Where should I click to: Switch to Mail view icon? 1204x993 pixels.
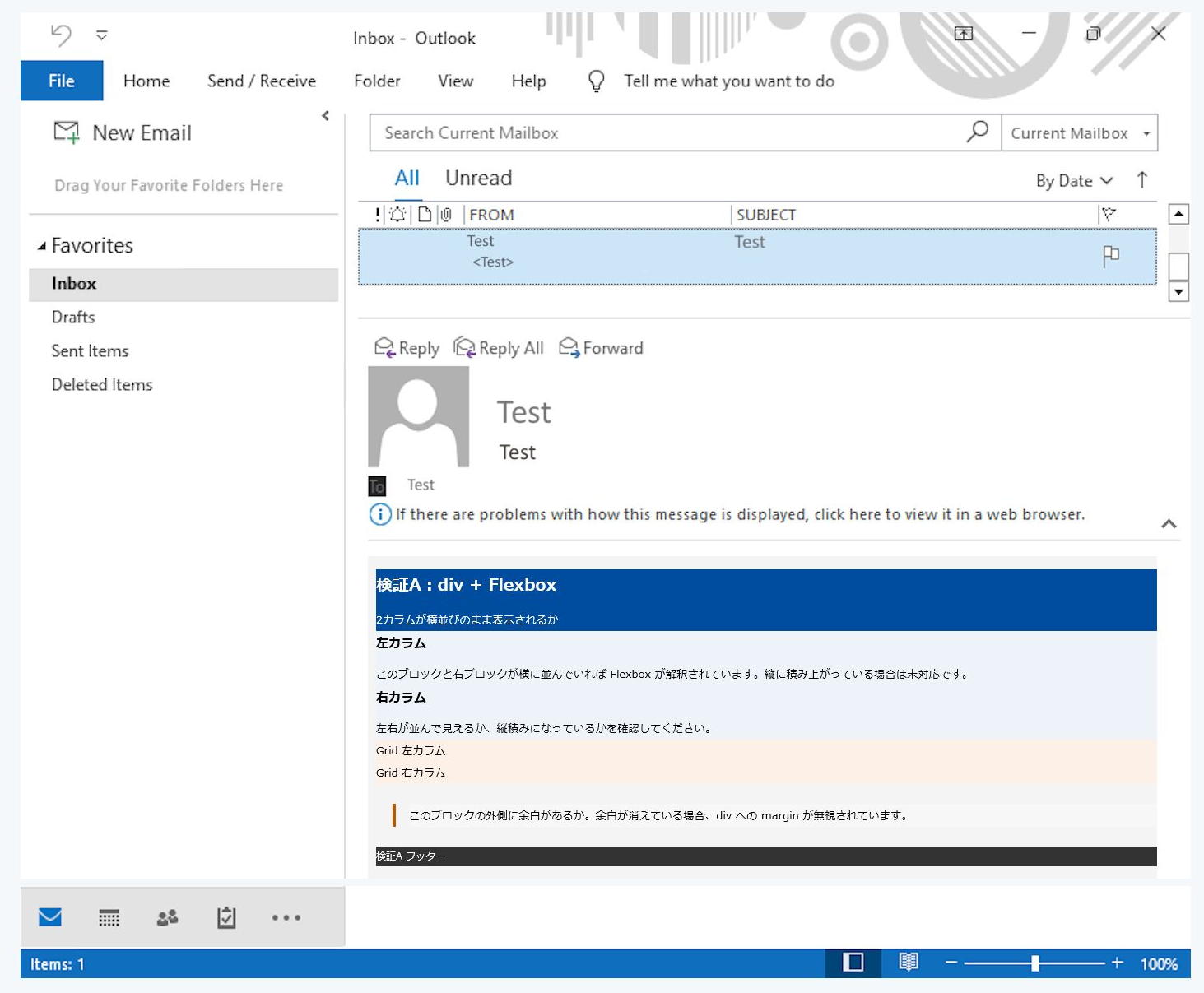coord(50,916)
